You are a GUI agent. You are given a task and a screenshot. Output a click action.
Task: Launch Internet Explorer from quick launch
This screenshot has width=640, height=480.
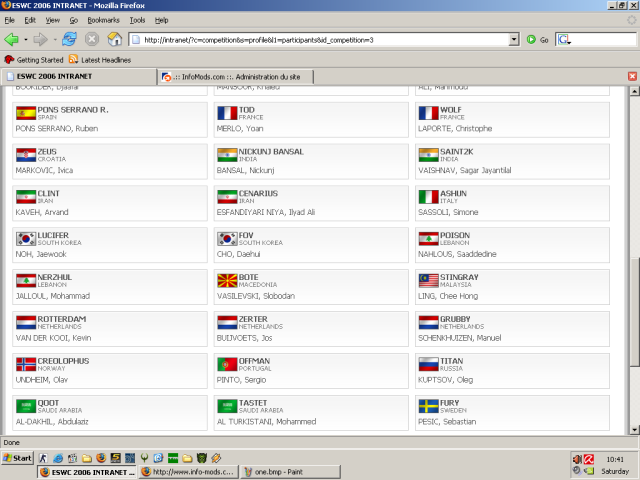click(x=58, y=458)
